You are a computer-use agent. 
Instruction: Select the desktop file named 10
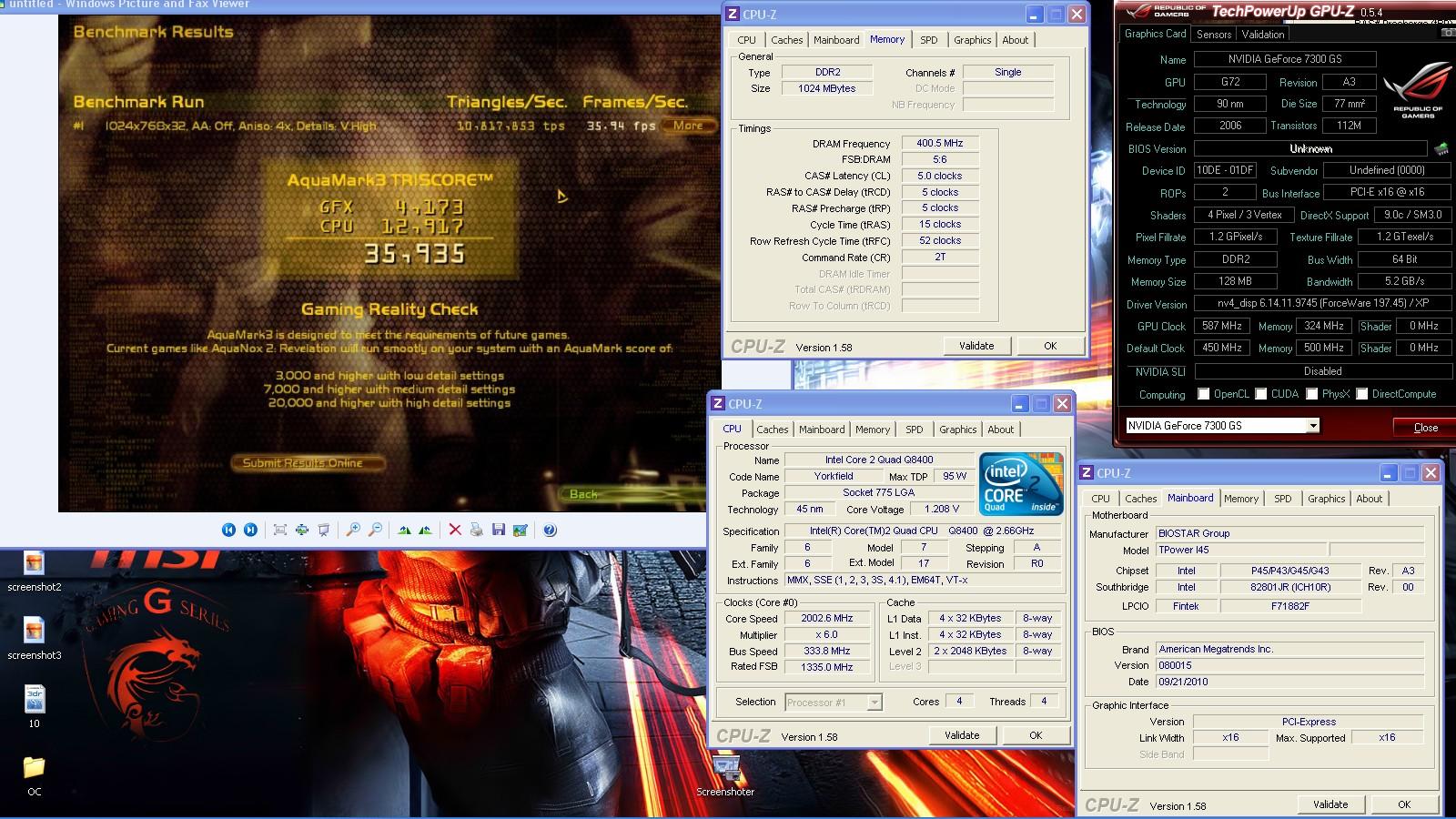(35, 707)
